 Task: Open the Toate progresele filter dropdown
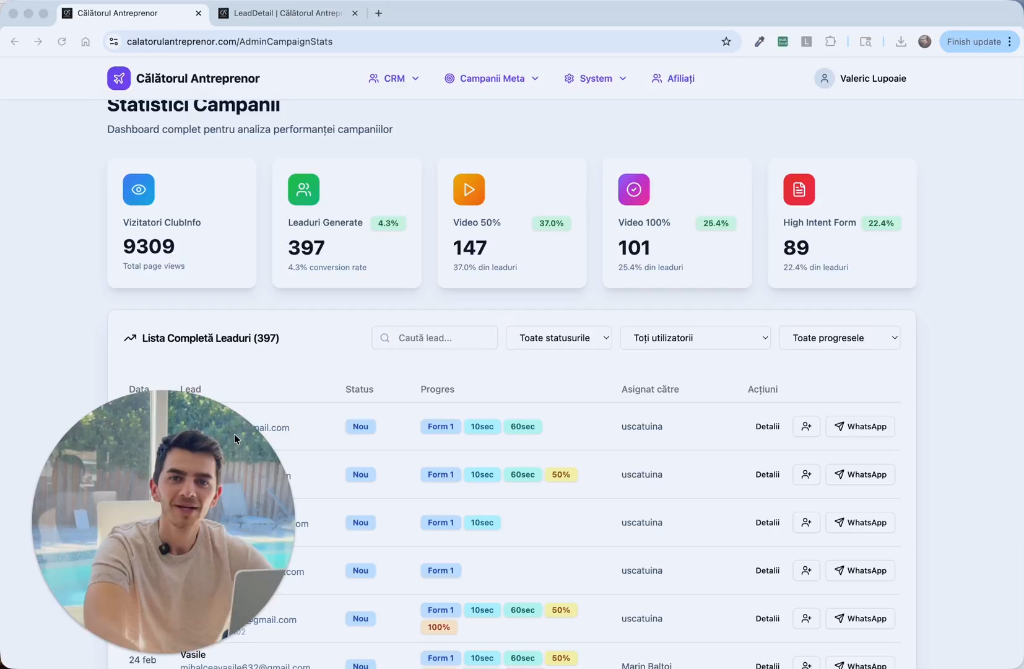(840, 338)
